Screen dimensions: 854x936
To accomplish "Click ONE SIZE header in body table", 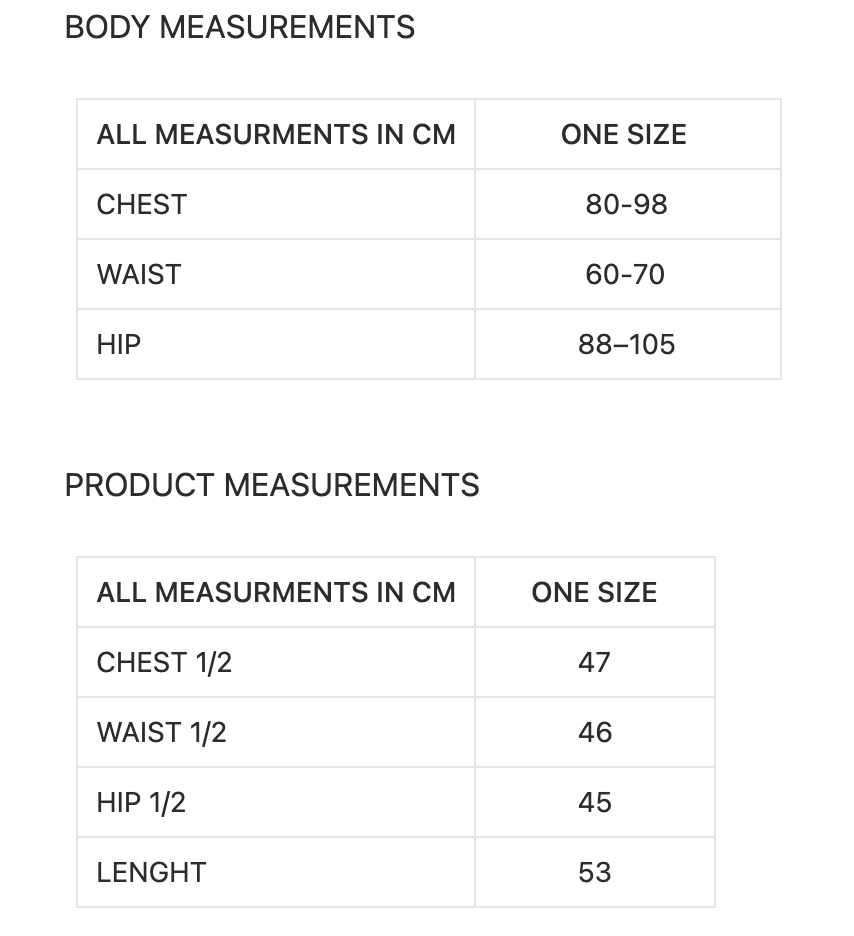I will click(624, 134).
